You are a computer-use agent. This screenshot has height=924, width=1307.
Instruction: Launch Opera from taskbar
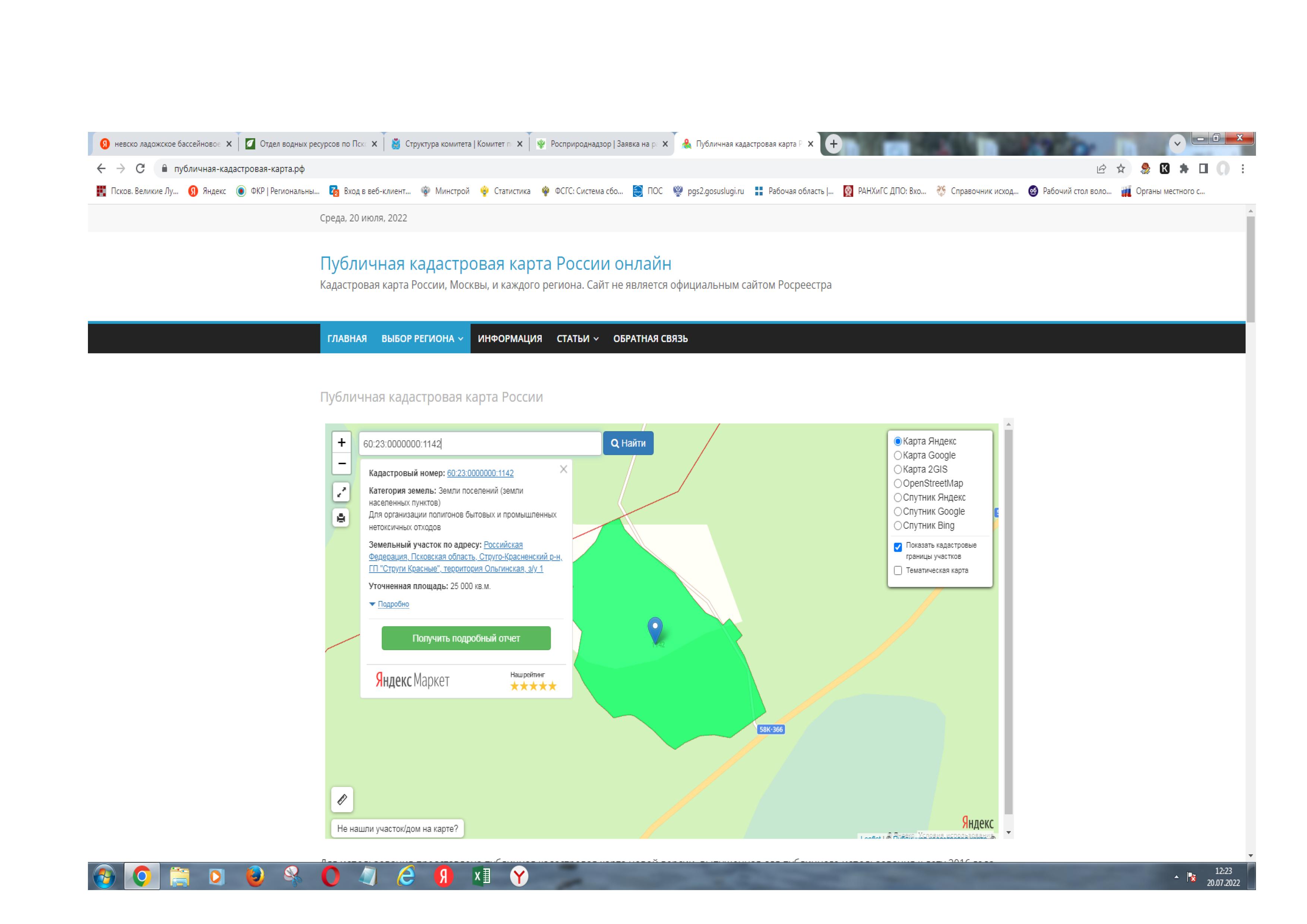pos(330,877)
